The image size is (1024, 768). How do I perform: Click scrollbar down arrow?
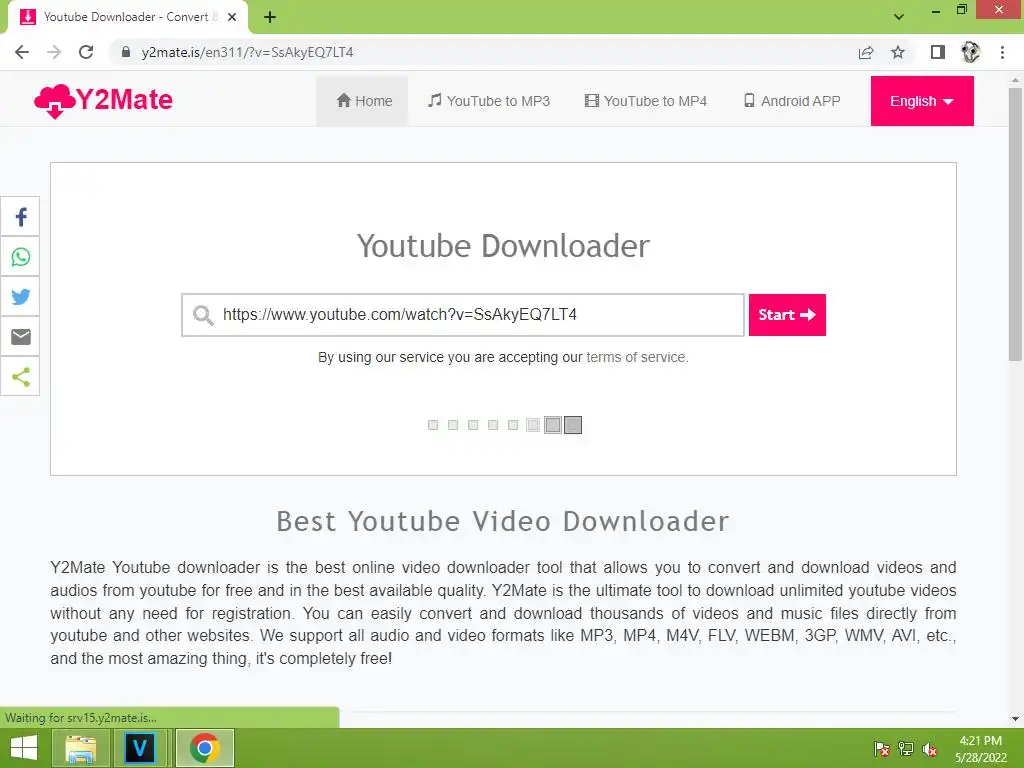1015,719
